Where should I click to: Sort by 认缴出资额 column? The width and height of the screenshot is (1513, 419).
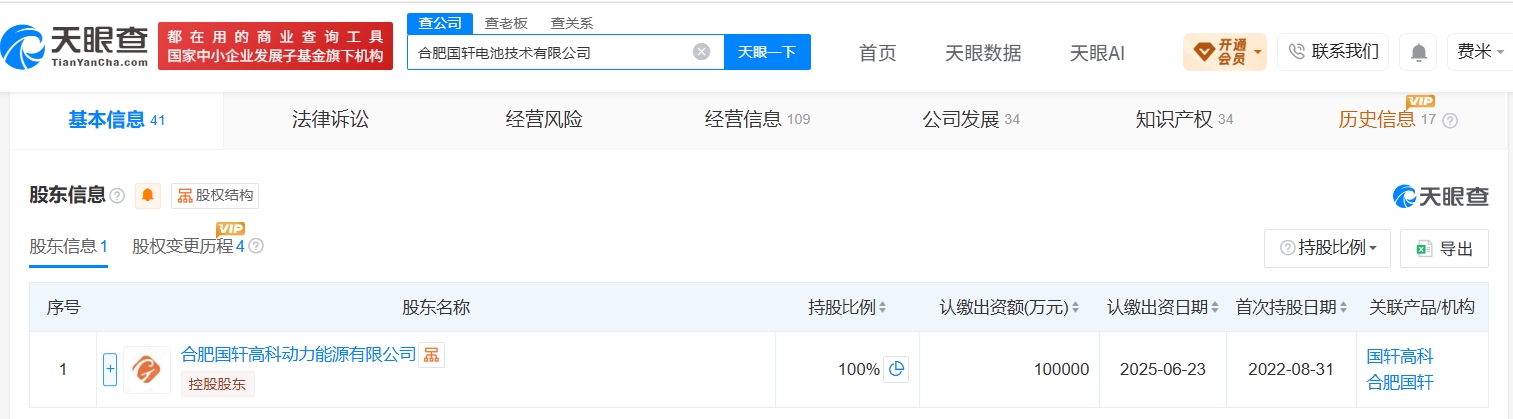click(1009, 307)
